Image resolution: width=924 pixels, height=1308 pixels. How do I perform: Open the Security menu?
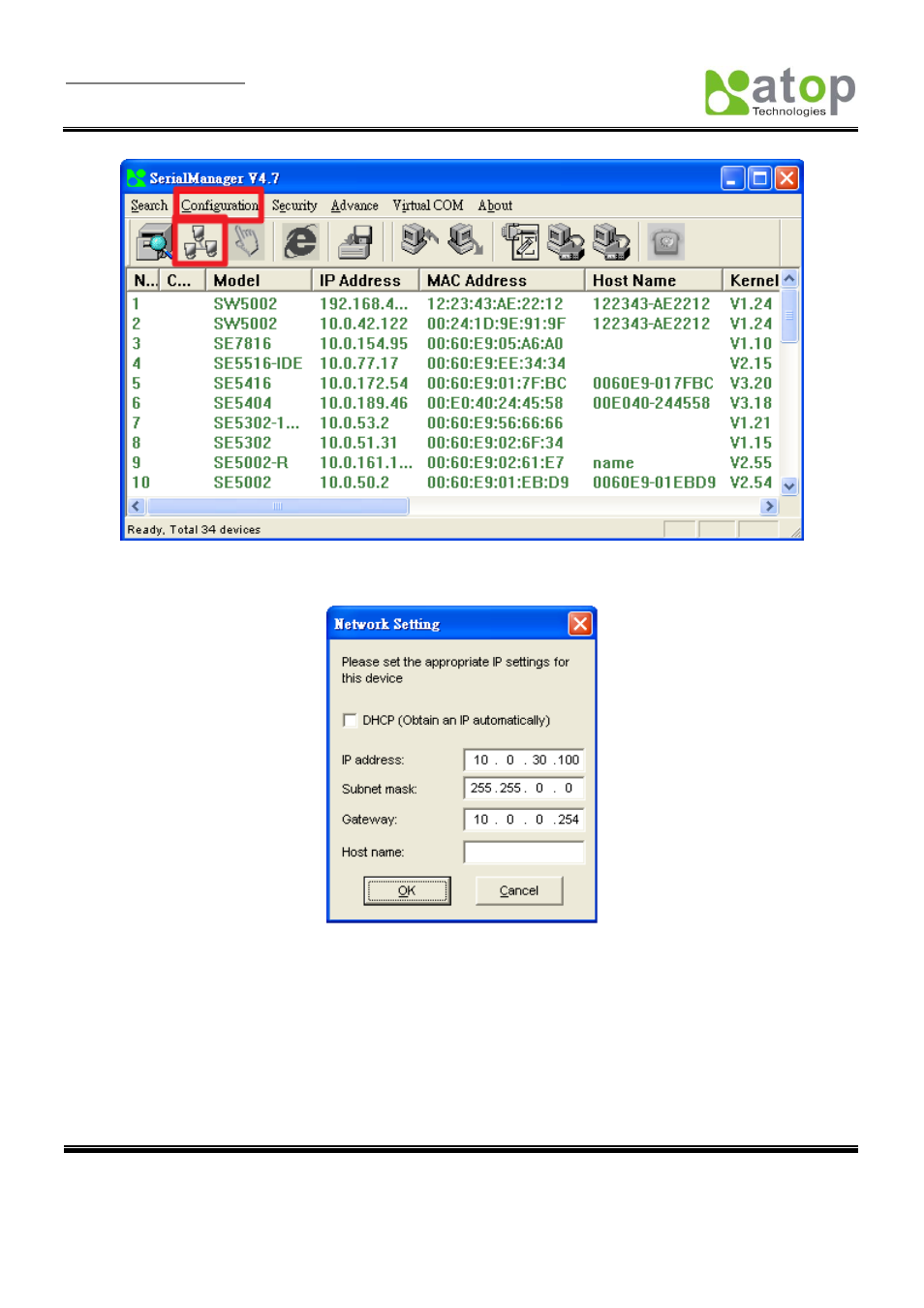coord(294,205)
